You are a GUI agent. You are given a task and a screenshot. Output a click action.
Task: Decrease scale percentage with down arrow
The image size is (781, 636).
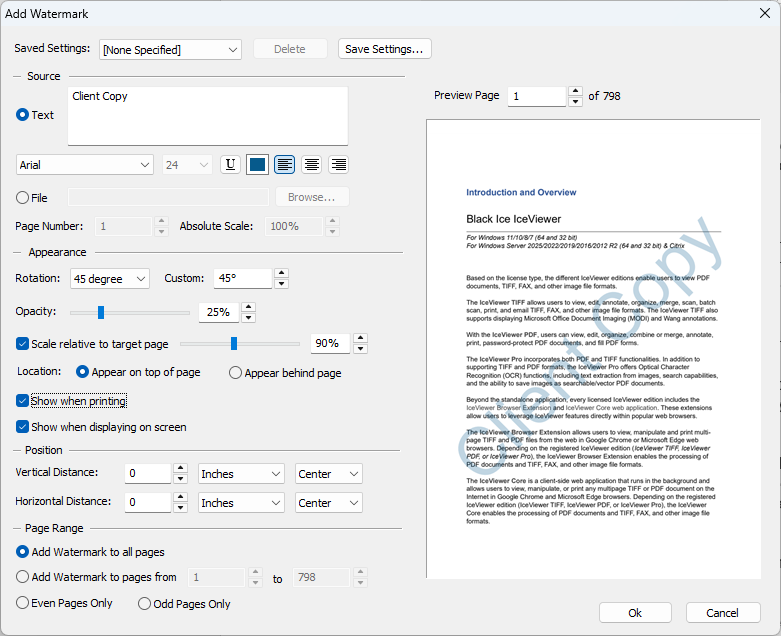pyautogui.click(x=360, y=349)
